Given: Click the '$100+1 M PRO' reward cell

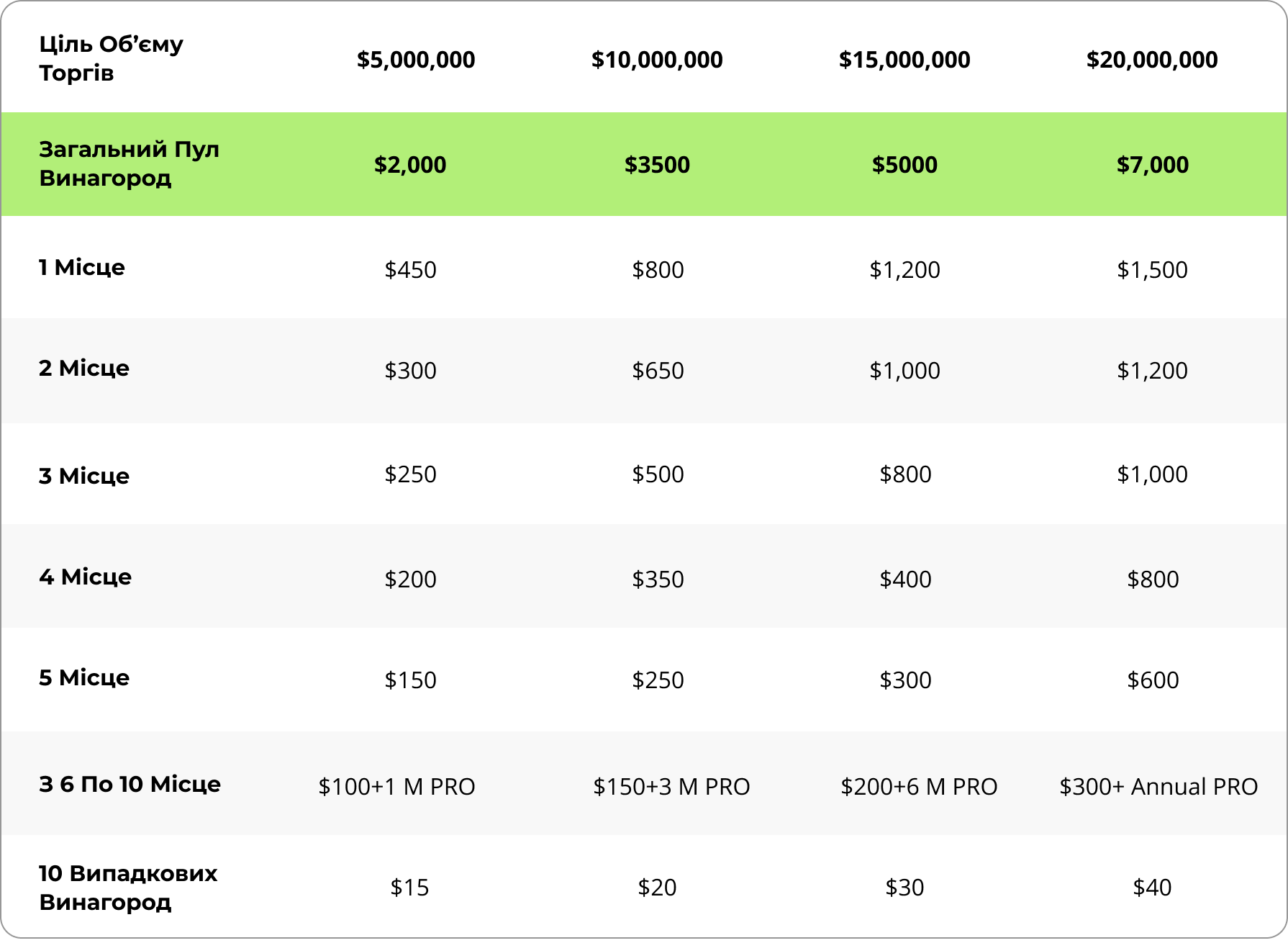Looking at the screenshot, I should (396, 787).
